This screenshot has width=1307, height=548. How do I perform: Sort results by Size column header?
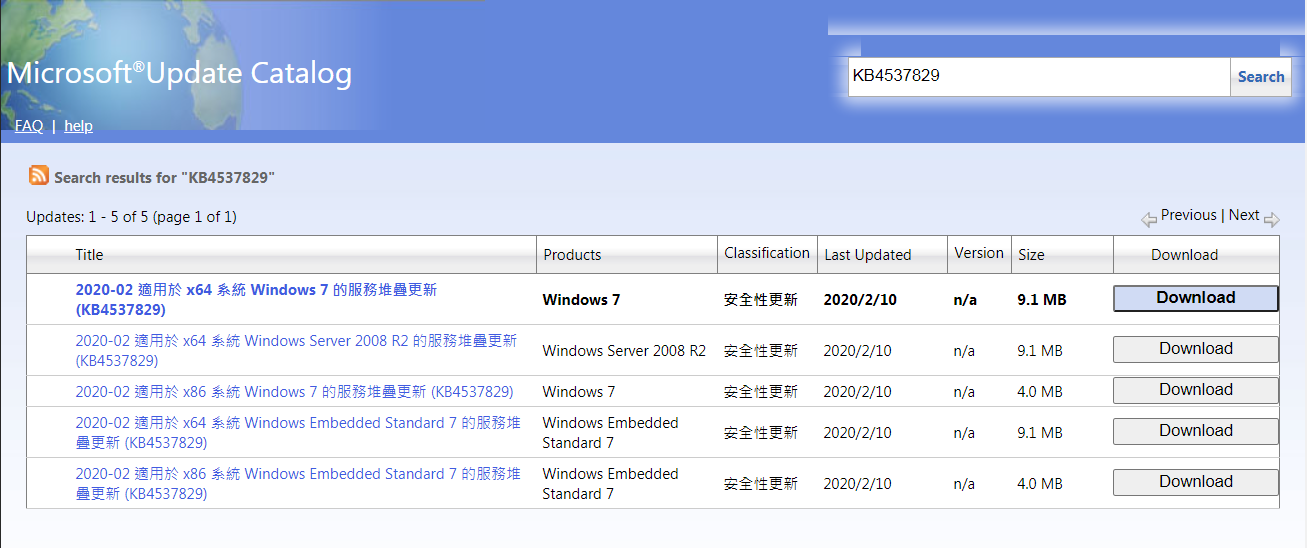click(x=1031, y=255)
